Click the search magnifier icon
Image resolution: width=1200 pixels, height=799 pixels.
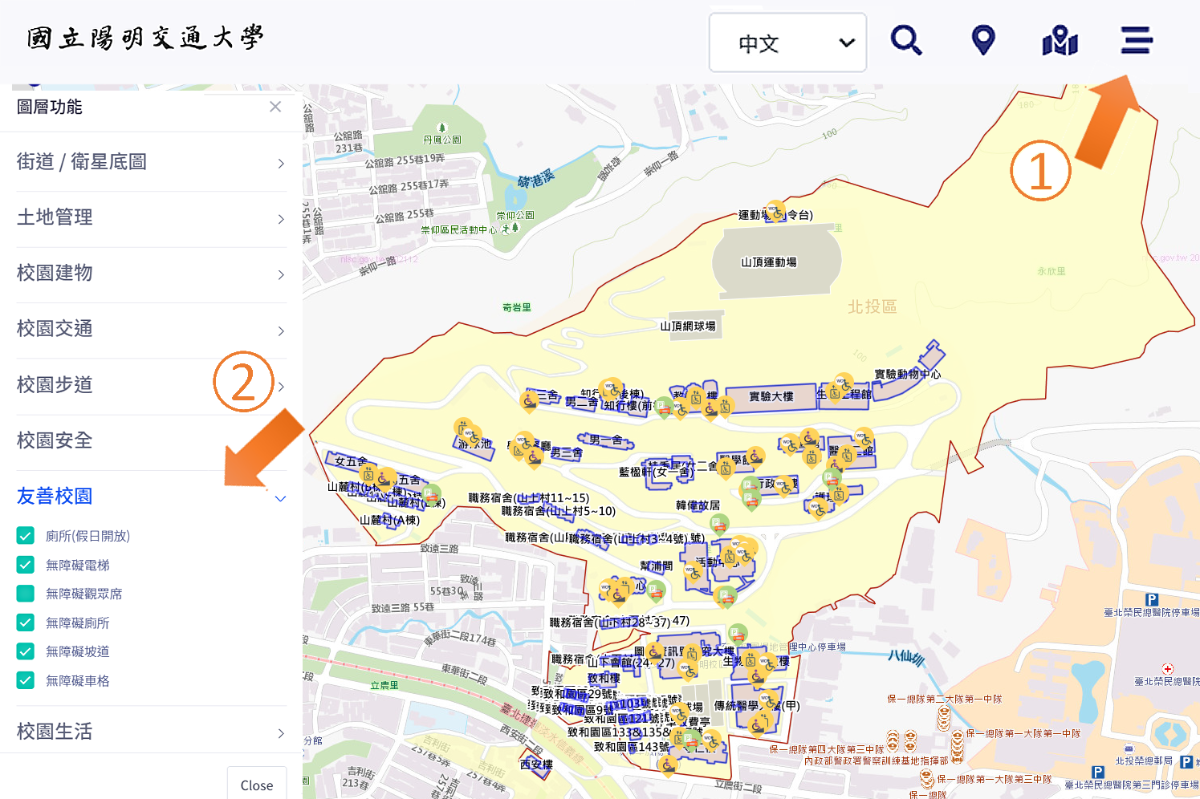coord(906,42)
